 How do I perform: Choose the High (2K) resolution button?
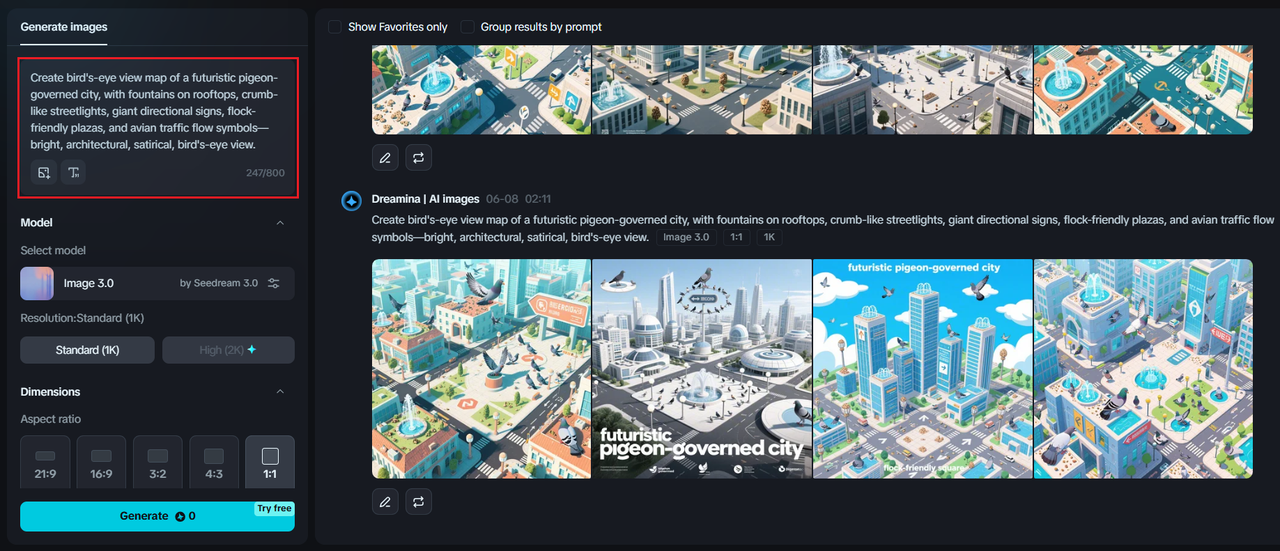coord(228,350)
